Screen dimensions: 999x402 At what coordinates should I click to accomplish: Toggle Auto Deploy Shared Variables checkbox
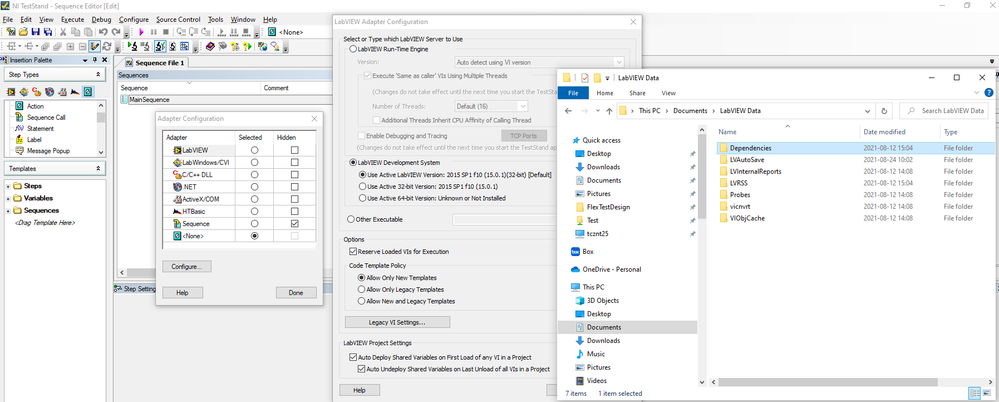click(x=353, y=357)
